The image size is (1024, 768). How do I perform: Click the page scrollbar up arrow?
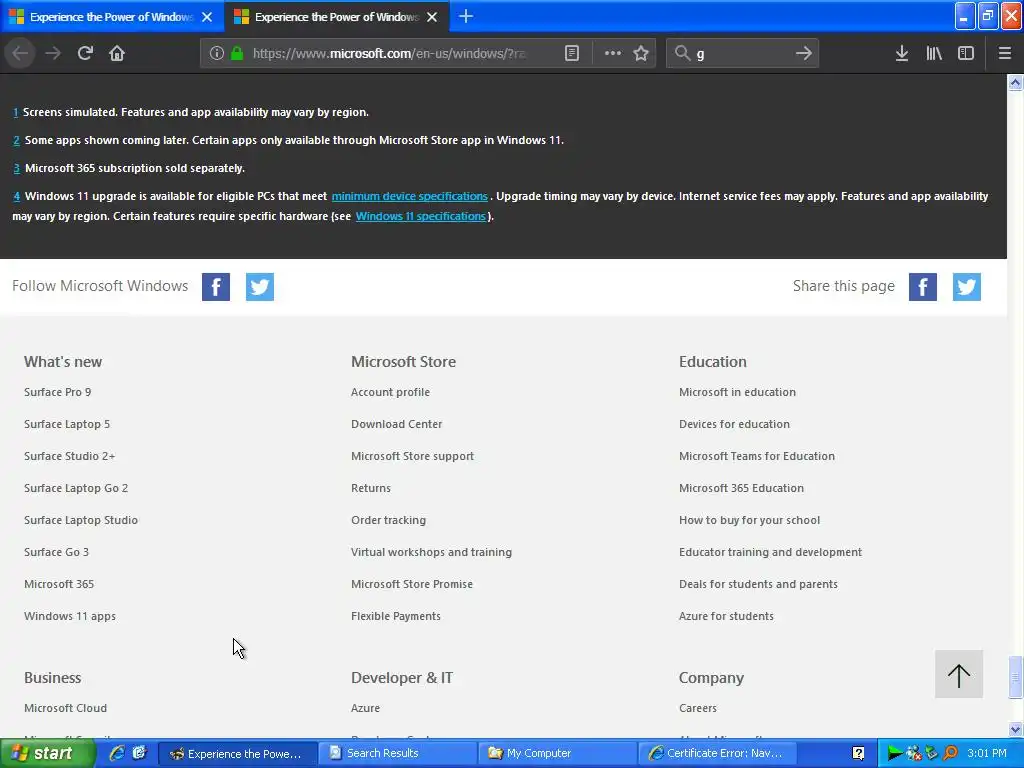point(1015,83)
